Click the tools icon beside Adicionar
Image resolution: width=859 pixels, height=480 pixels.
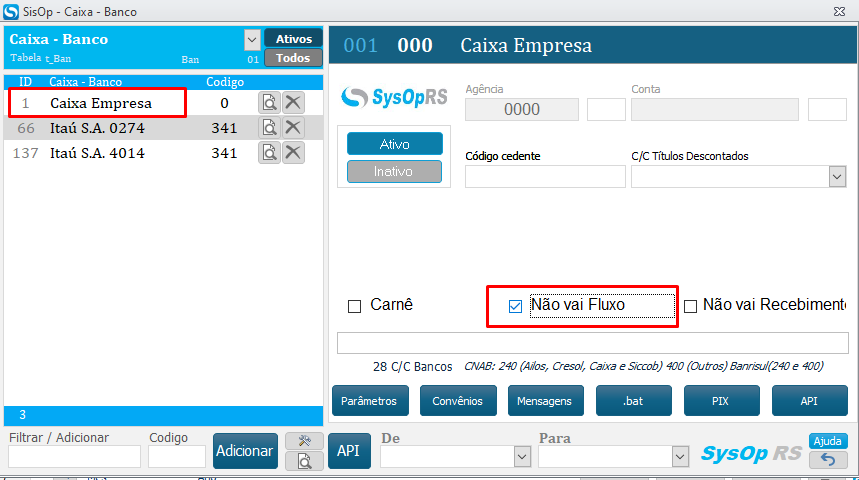click(304, 441)
